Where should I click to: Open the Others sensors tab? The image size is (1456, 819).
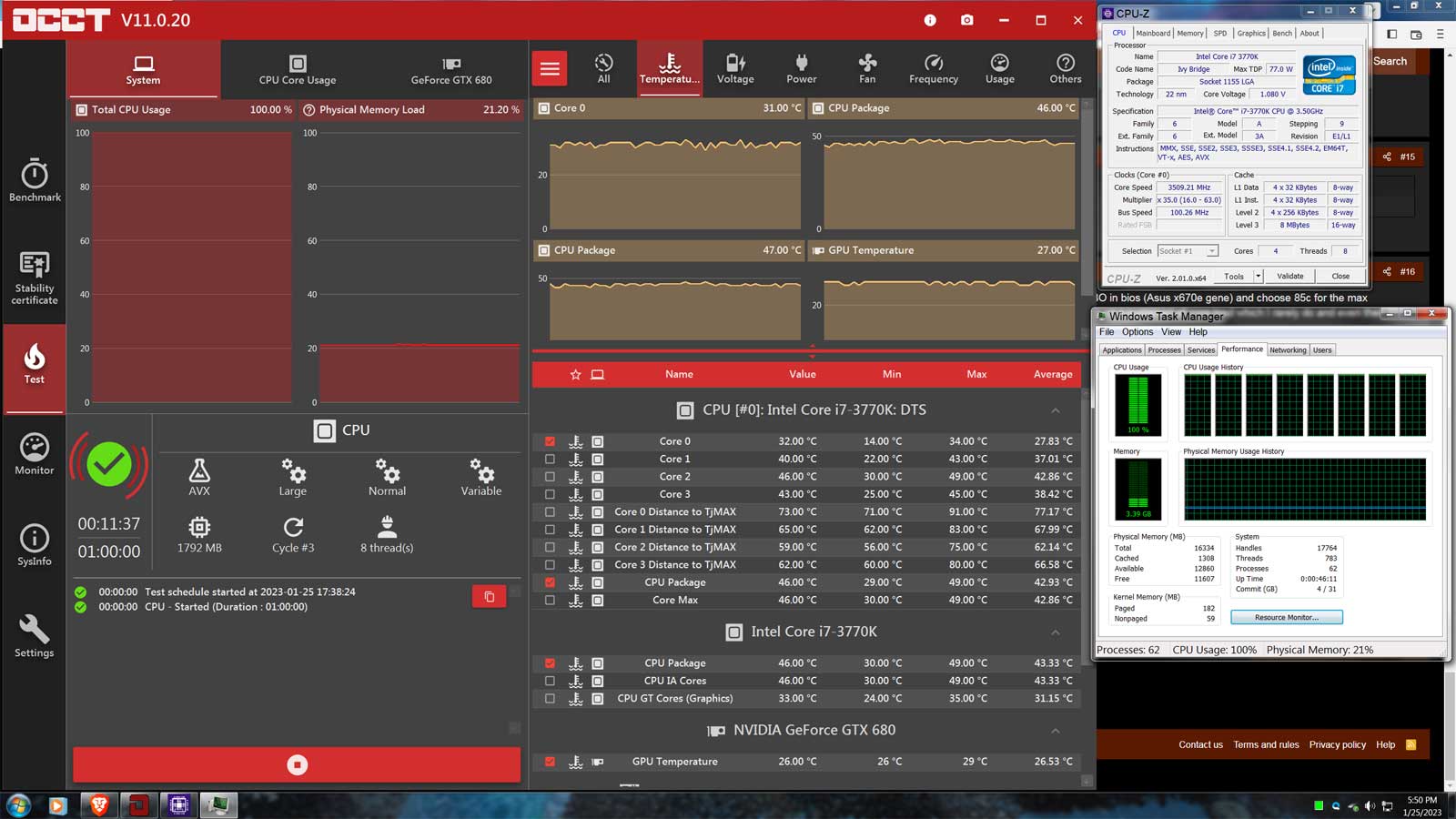(1066, 68)
